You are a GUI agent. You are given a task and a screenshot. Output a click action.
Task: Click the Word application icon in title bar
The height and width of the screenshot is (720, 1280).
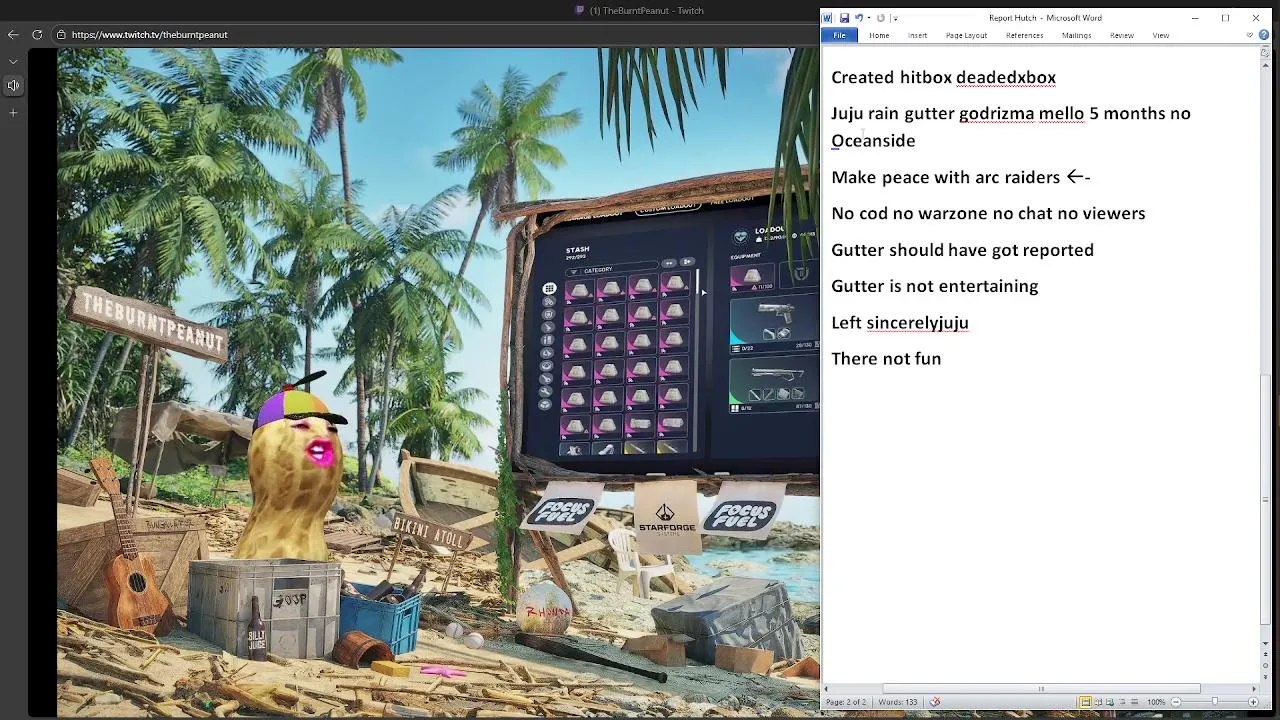pyautogui.click(x=827, y=18)
